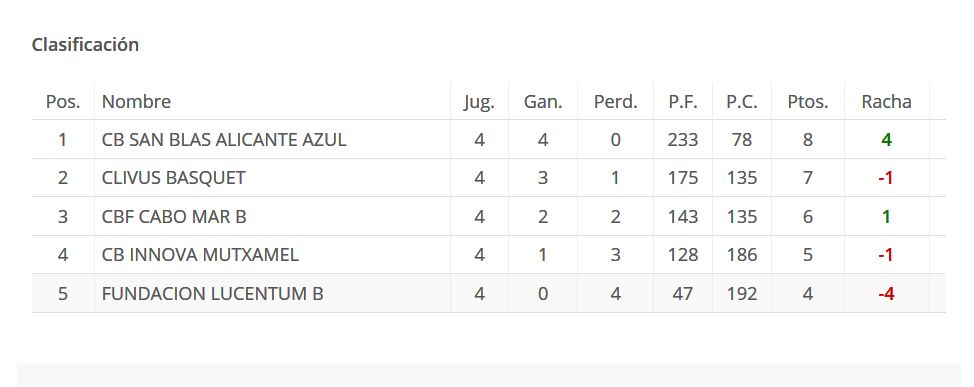This screenshot has width=974, height=387.
Task: Click the P.F. column header
Action: [x=683, y=101]
